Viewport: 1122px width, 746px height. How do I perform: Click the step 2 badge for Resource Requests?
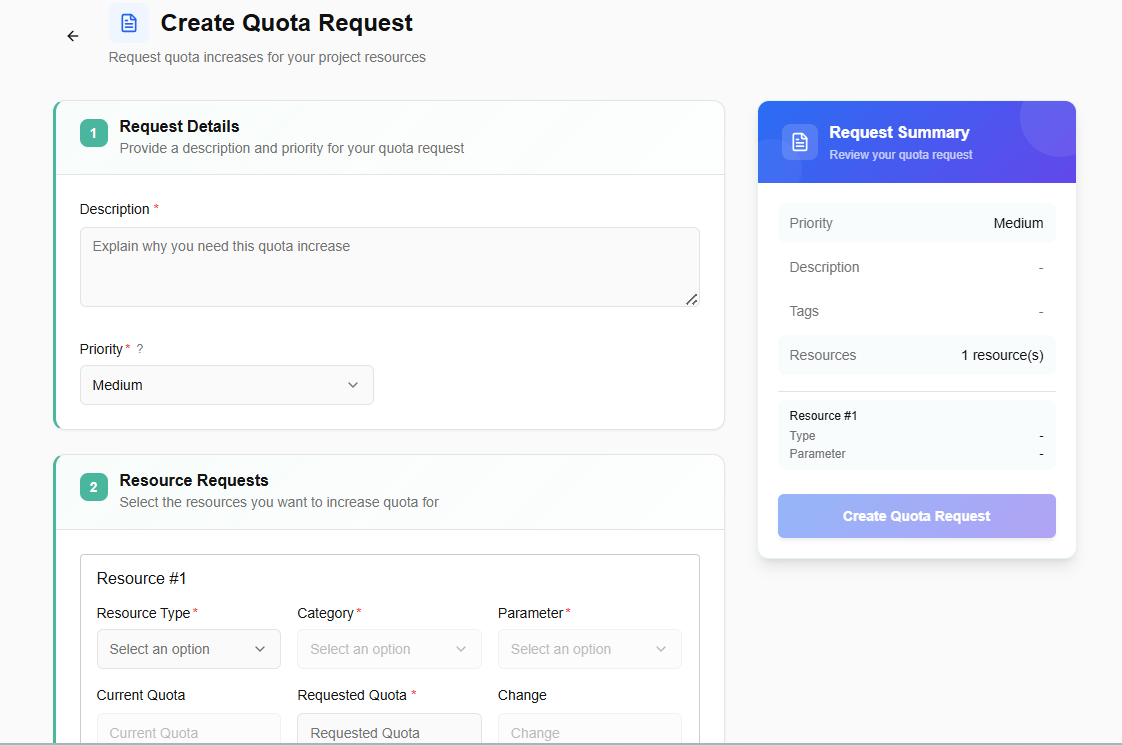point(94,487)
